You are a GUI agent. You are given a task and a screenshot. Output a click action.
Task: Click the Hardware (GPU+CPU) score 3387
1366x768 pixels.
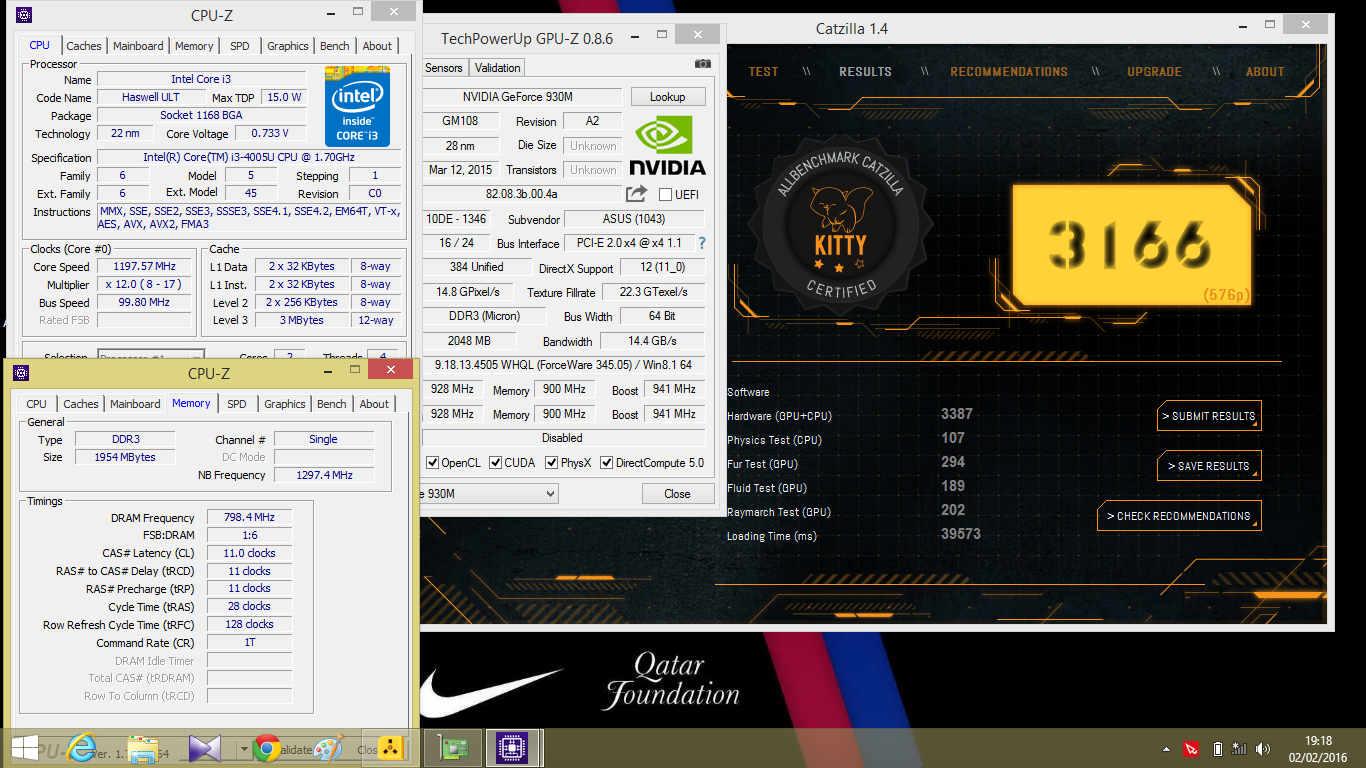(x=957, y=414)
